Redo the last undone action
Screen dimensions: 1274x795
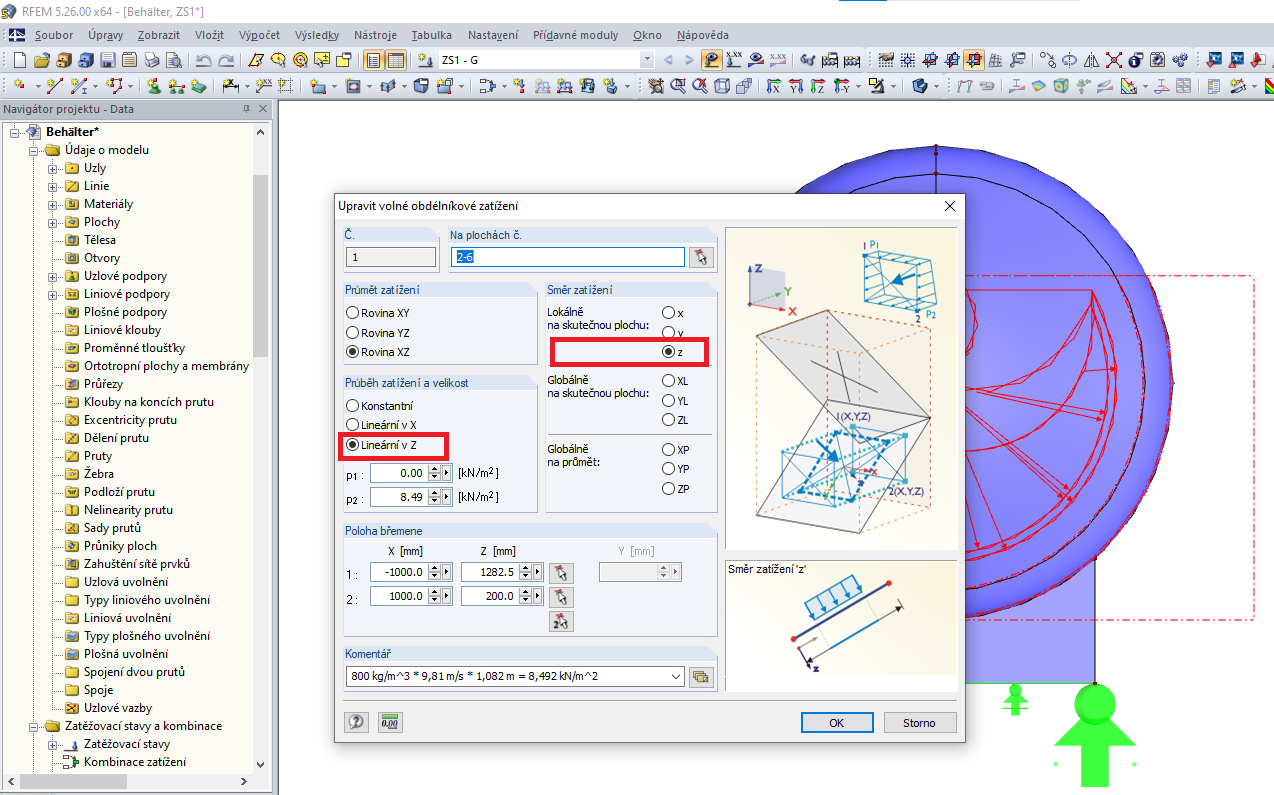click(226, 60)
